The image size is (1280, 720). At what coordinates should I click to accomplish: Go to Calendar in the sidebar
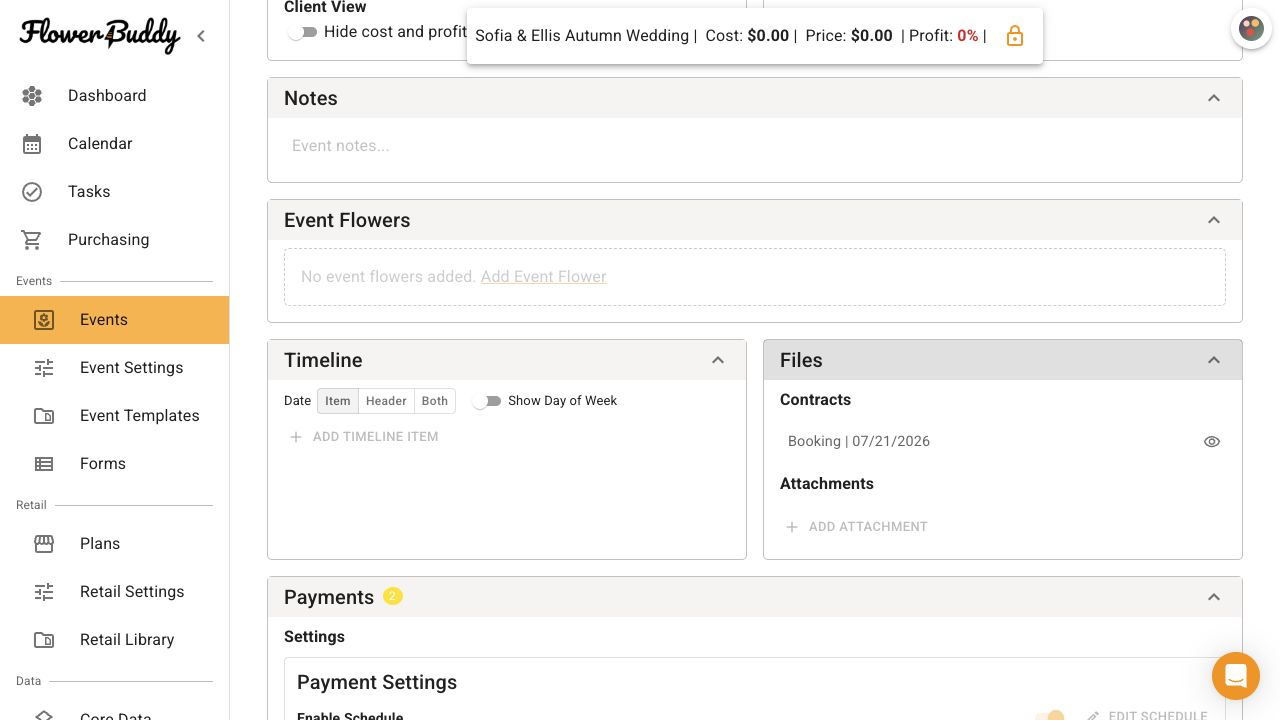[114, 144]
